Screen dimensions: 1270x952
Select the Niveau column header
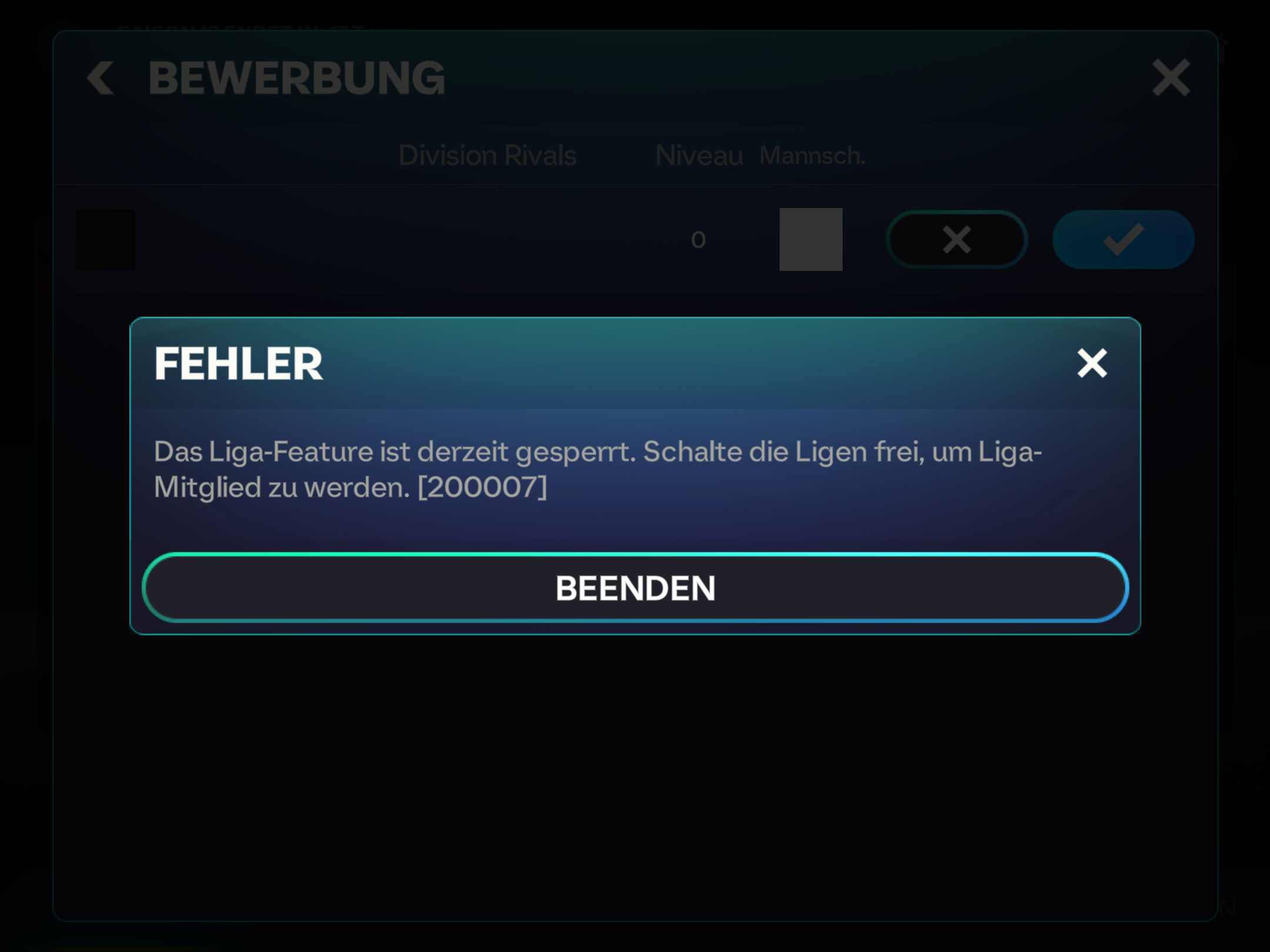pos(699,156)
